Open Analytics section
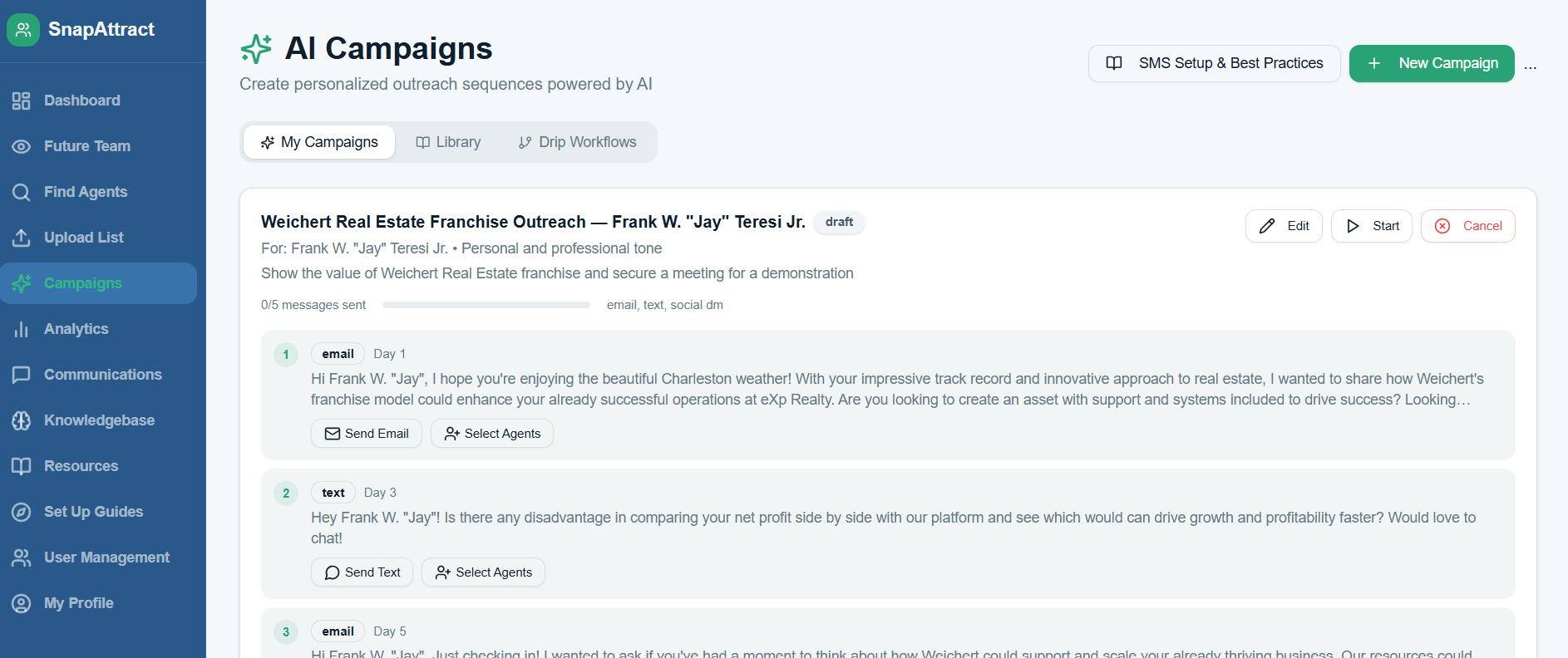This screenshot has height=658, width=1568. pos(98,329)
